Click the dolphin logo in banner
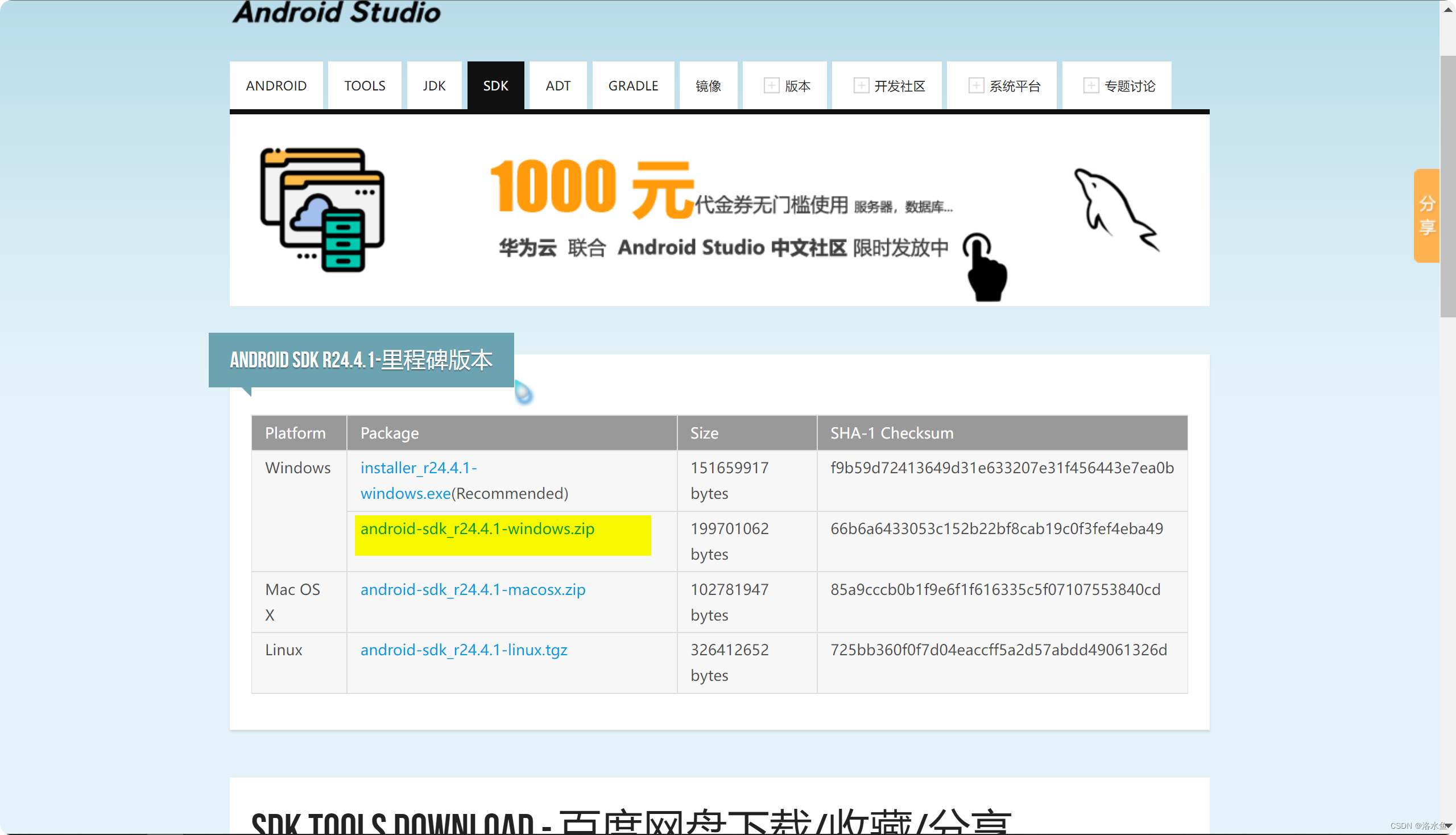The image size is (1456, 835). (x=1116, y=209)
